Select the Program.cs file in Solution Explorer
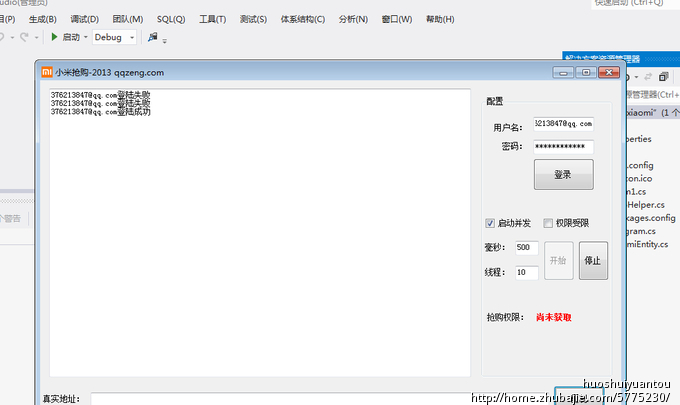This screenshot has height=405, width=680. tap(641, 231)
